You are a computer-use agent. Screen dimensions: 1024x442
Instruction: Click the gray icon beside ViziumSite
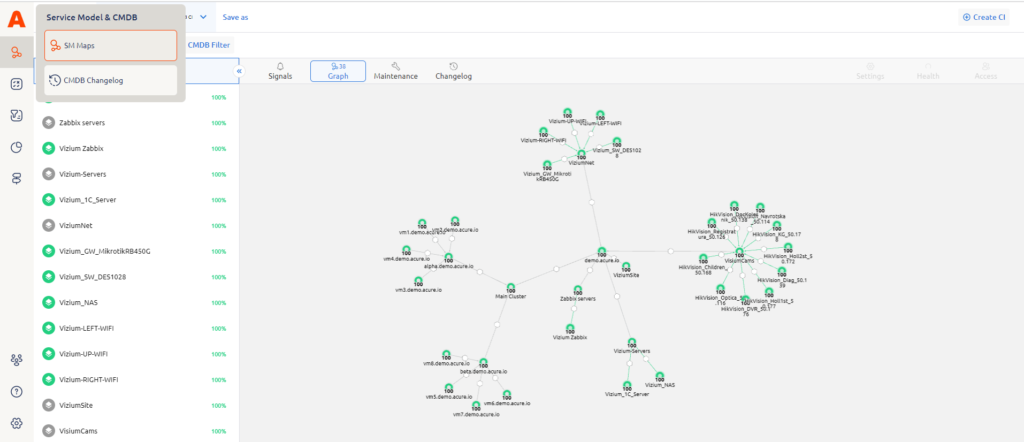[x=48, y=405]
